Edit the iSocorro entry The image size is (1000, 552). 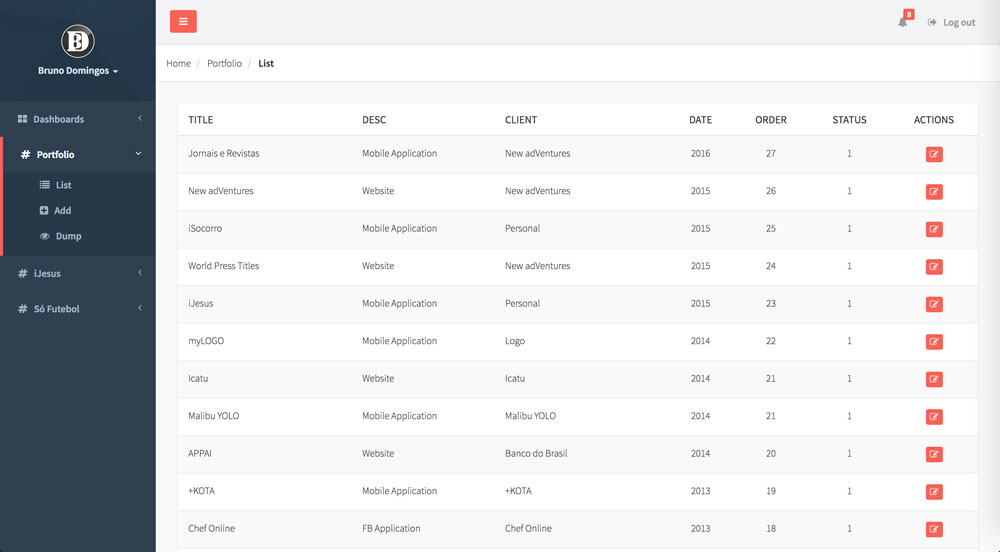(934, 229)
